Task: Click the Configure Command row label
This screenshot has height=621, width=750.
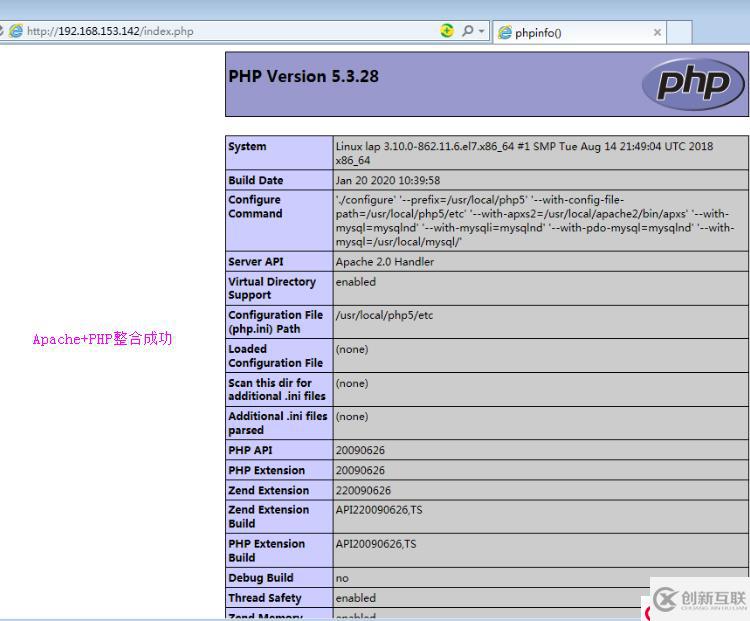Action: (x=255, y=207)
